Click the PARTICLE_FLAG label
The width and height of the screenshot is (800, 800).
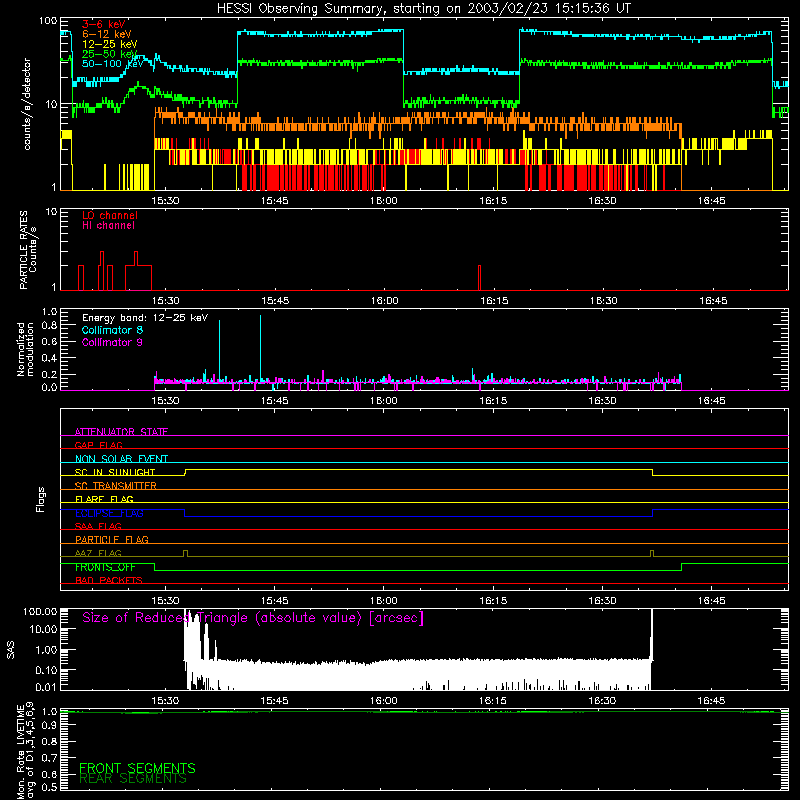pos(112,539)
